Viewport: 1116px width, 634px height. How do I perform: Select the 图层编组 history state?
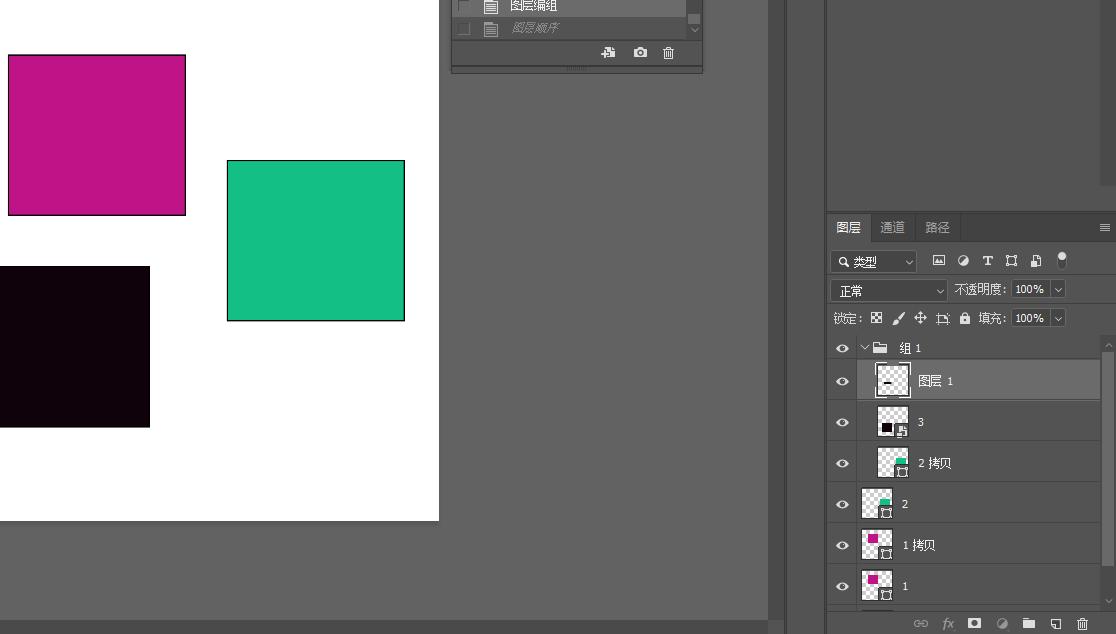click(x=533, y=6)
